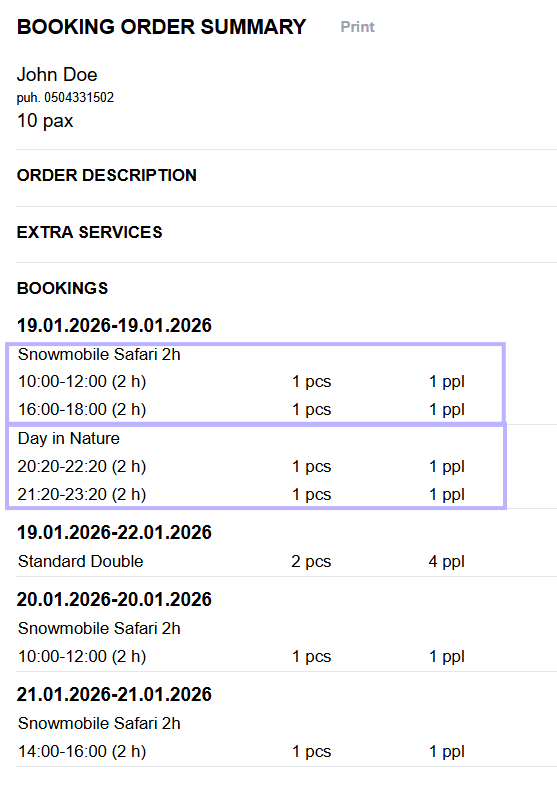Click the 19.01.2026-22.01.2026 date heading

pos(114,533)
